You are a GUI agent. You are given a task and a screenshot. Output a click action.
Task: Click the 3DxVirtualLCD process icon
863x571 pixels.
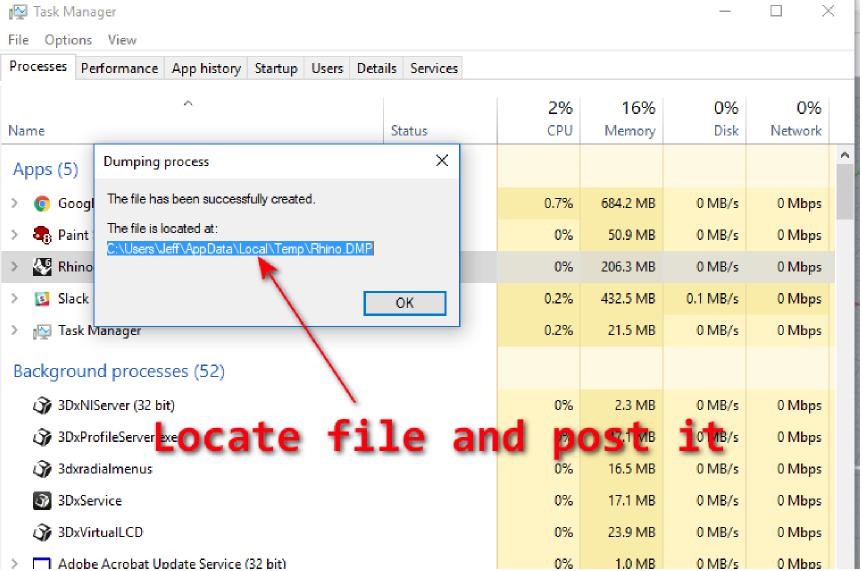[42, 532]
